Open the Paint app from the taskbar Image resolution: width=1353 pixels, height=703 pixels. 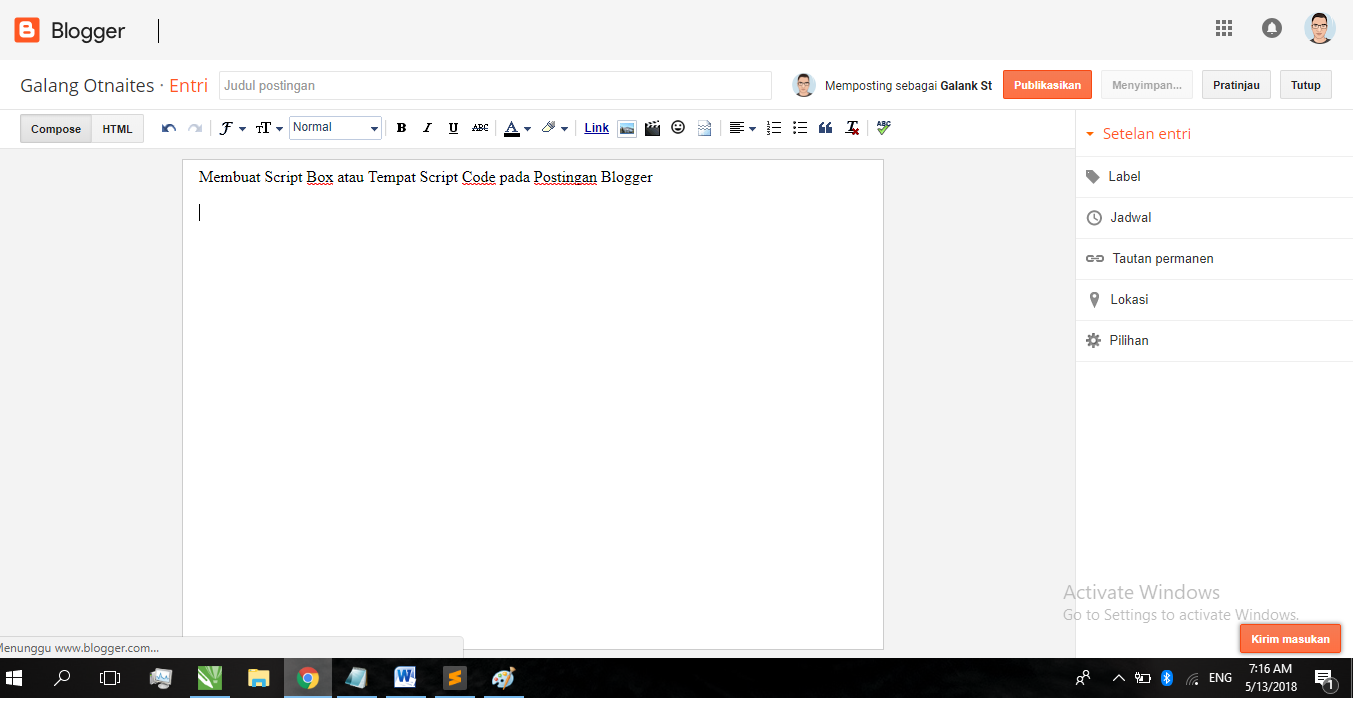503,678
